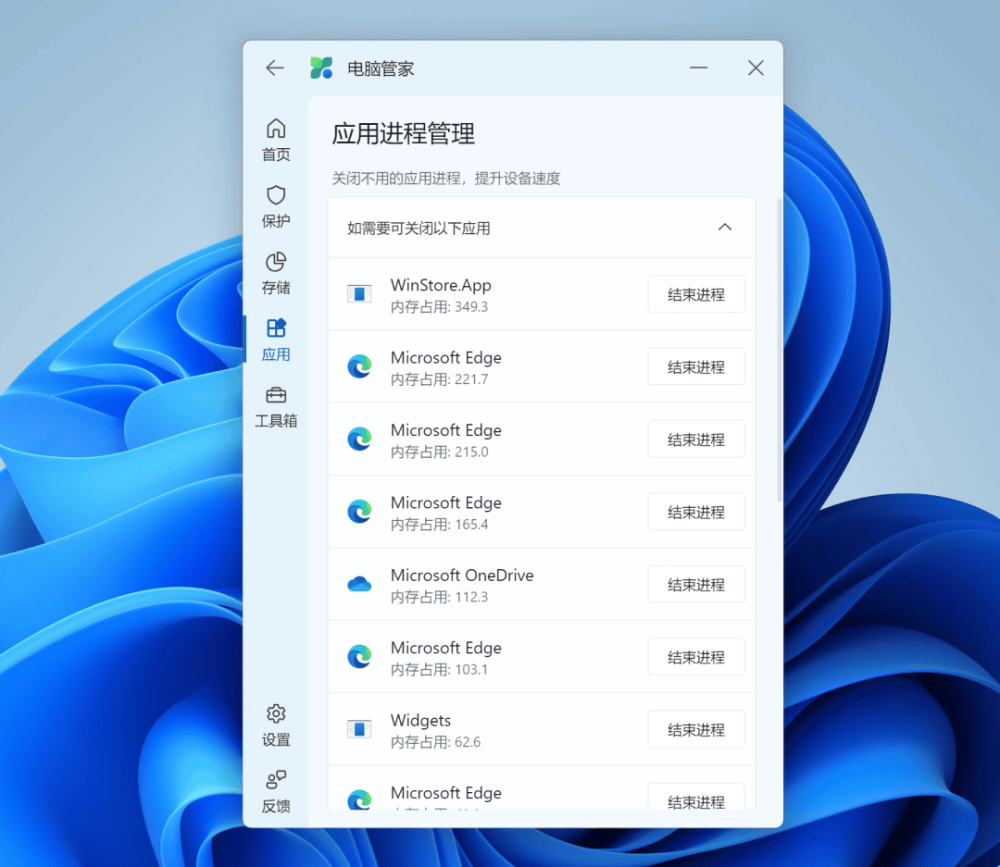Open 保护 protection shield in sidebar

coord(276,206)
